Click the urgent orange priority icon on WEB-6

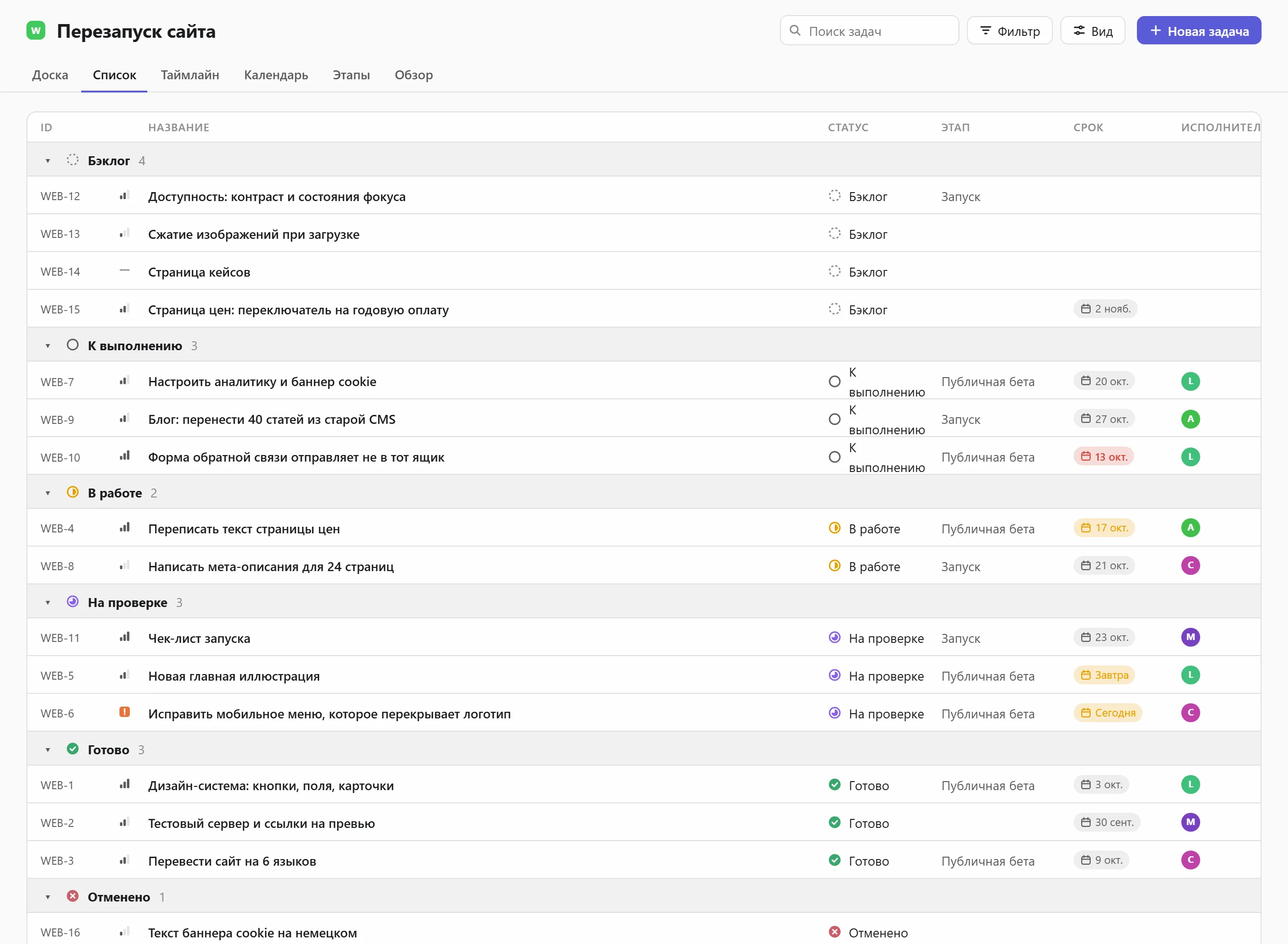pyautogui.click(x=124, y=712)
